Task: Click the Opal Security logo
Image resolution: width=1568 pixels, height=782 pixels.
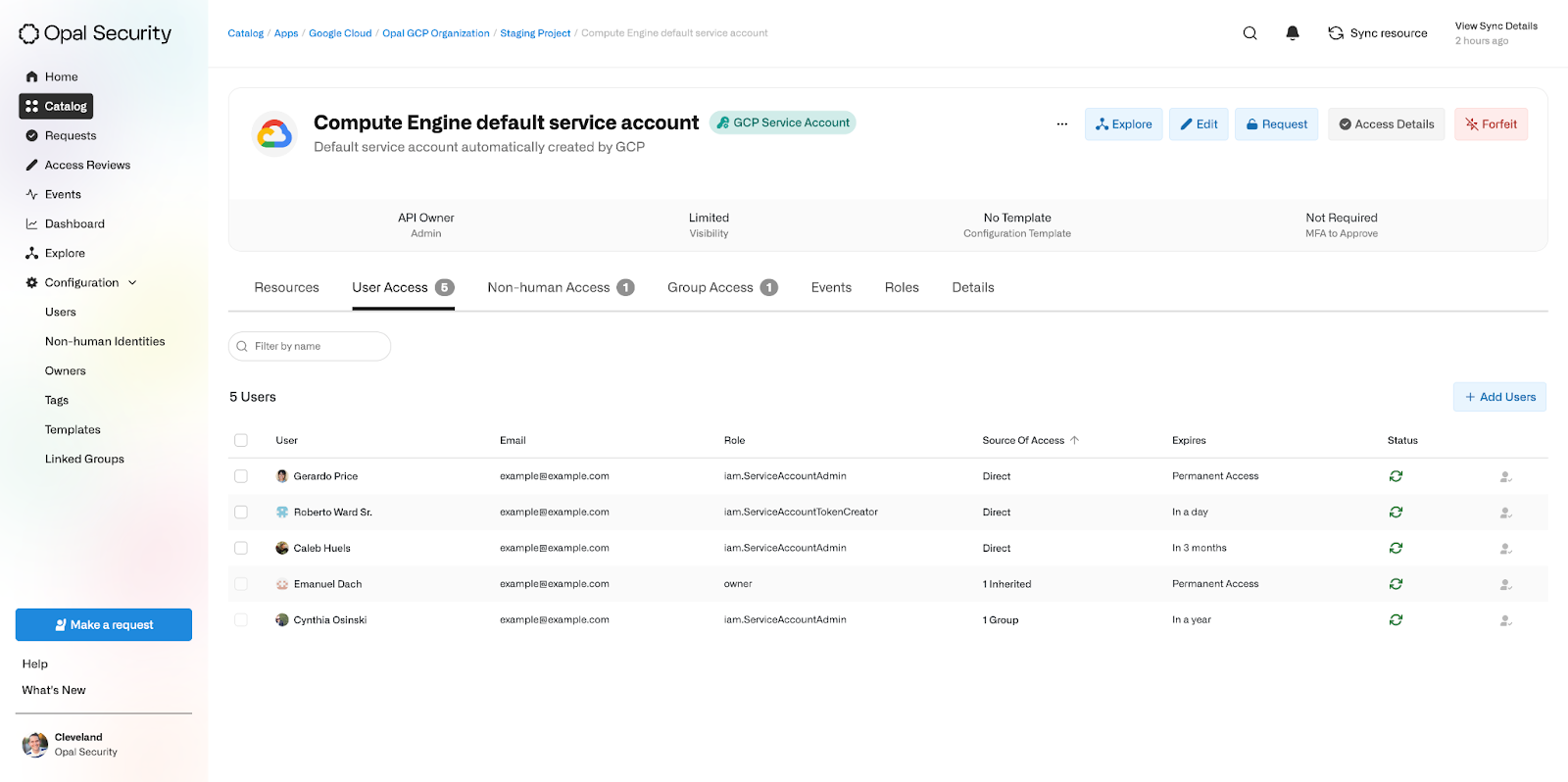Action: click(95, 33)
